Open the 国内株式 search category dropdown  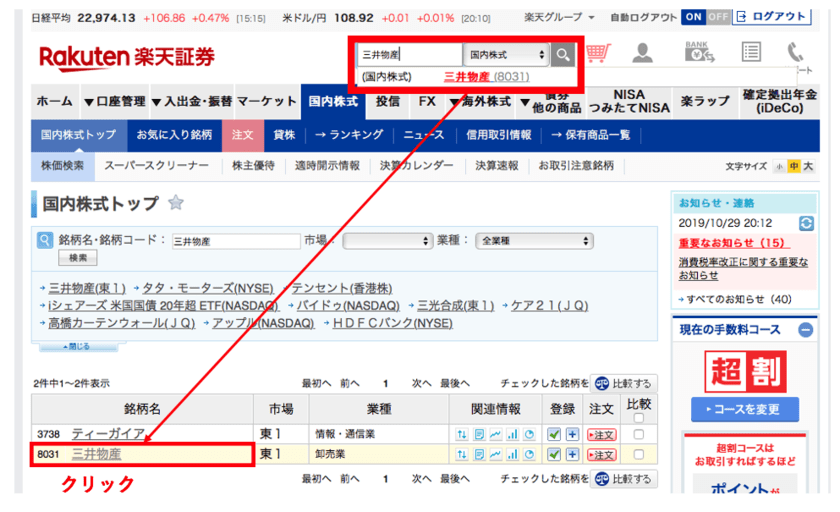pyautogui.click(x=507, y=55)
